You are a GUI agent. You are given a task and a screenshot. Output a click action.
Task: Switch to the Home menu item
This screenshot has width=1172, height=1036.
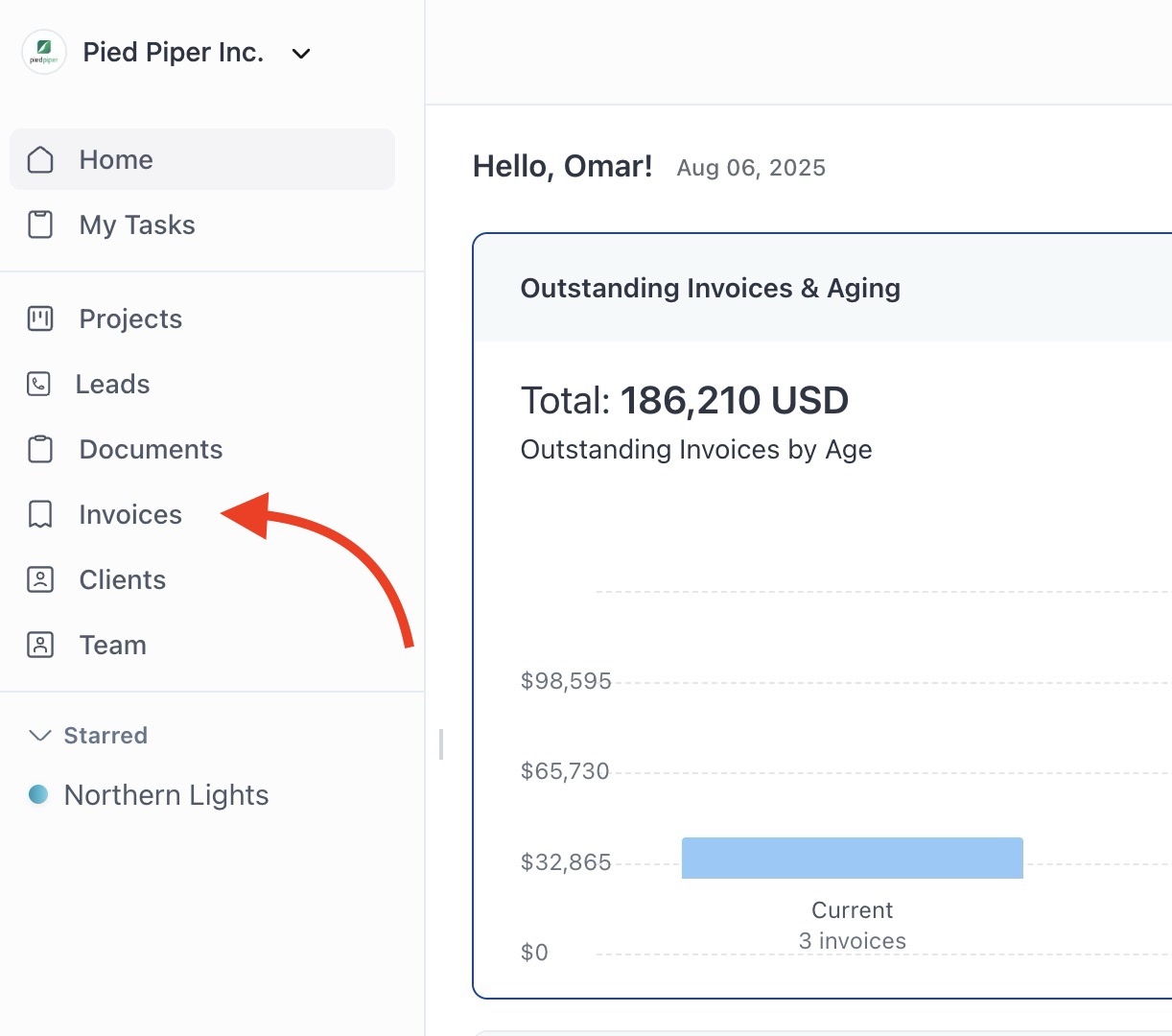pos(115,159)
